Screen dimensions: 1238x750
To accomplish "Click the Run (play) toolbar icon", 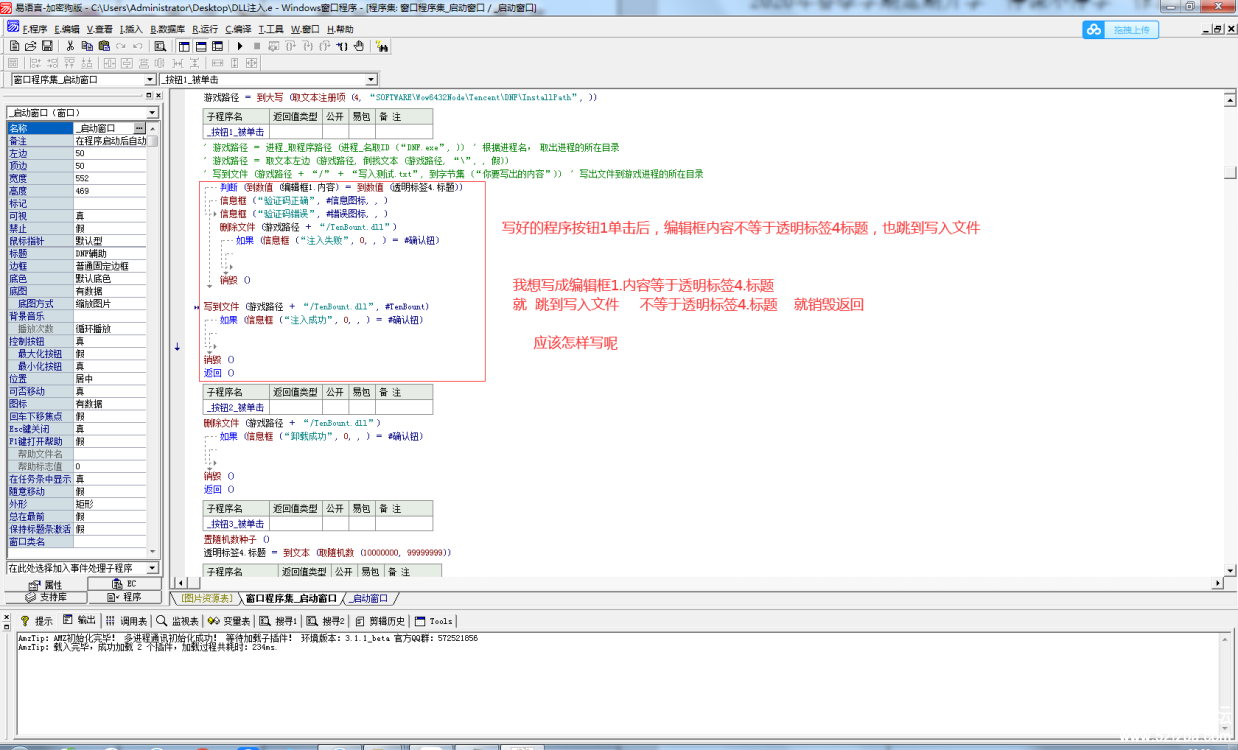I will click(240, 46).
